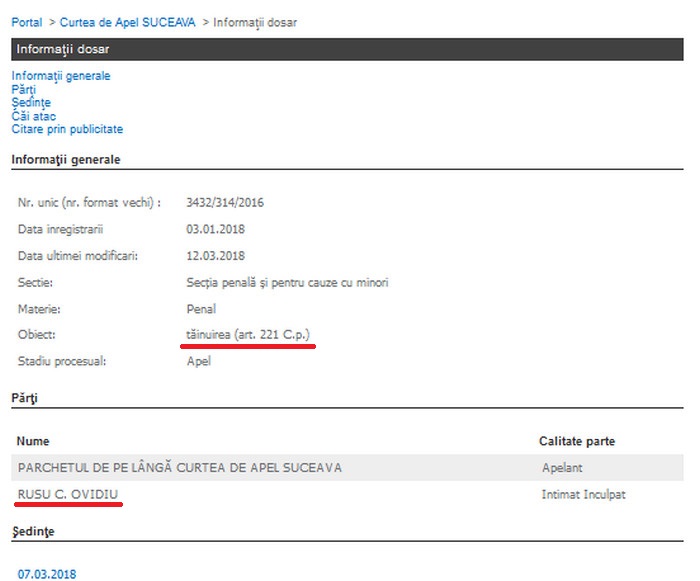Viewport: 700px width, 581px height.
Task: Click the Materie value Penal
Action: 201,309
